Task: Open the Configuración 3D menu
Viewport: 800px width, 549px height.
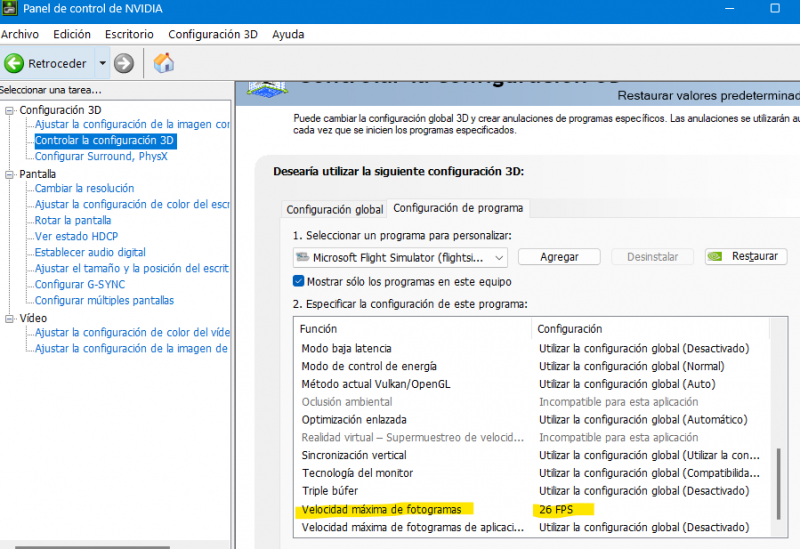Action: tap(213, 34)
